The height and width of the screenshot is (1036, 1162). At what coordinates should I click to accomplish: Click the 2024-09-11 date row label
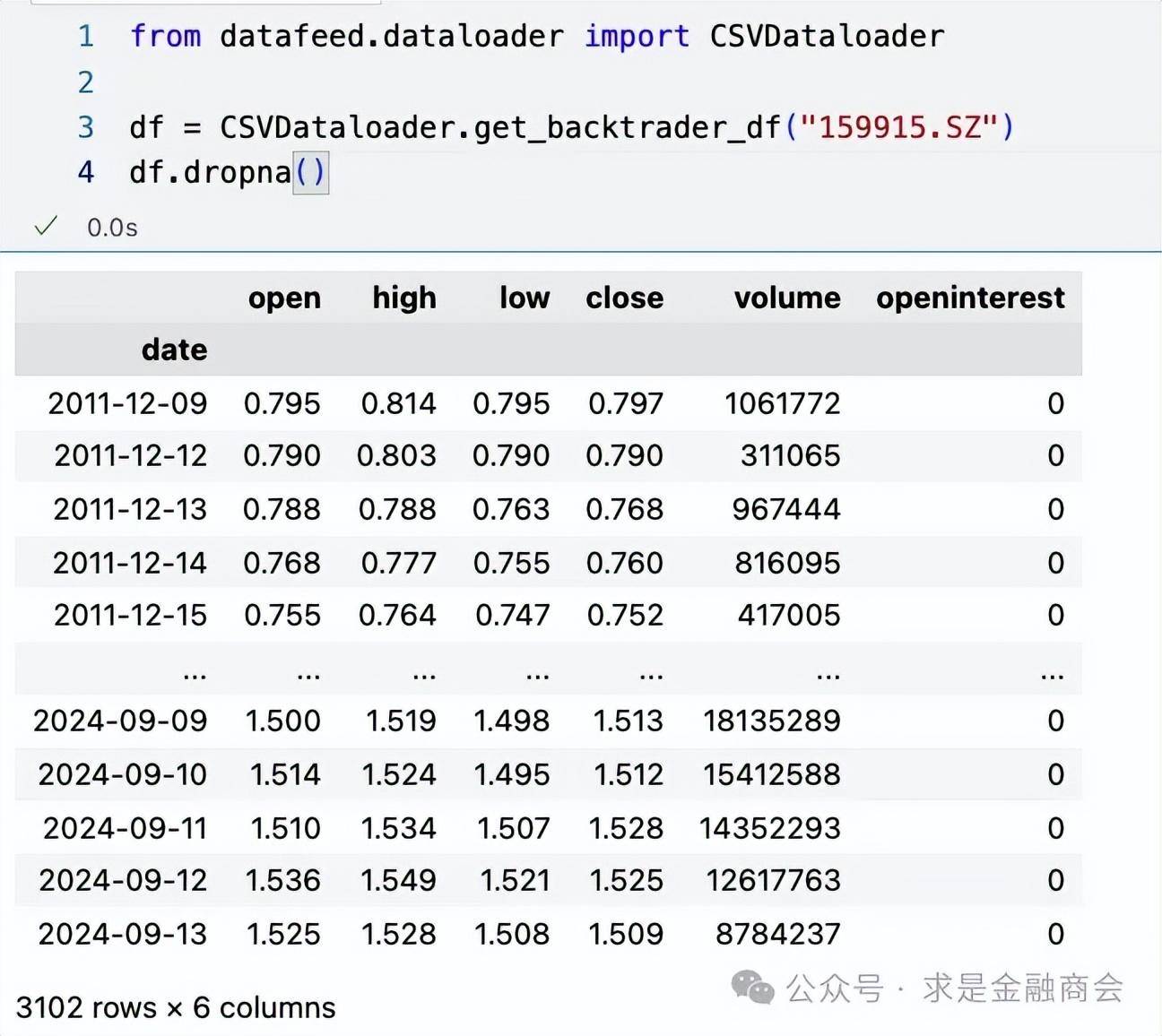point(125,828)
